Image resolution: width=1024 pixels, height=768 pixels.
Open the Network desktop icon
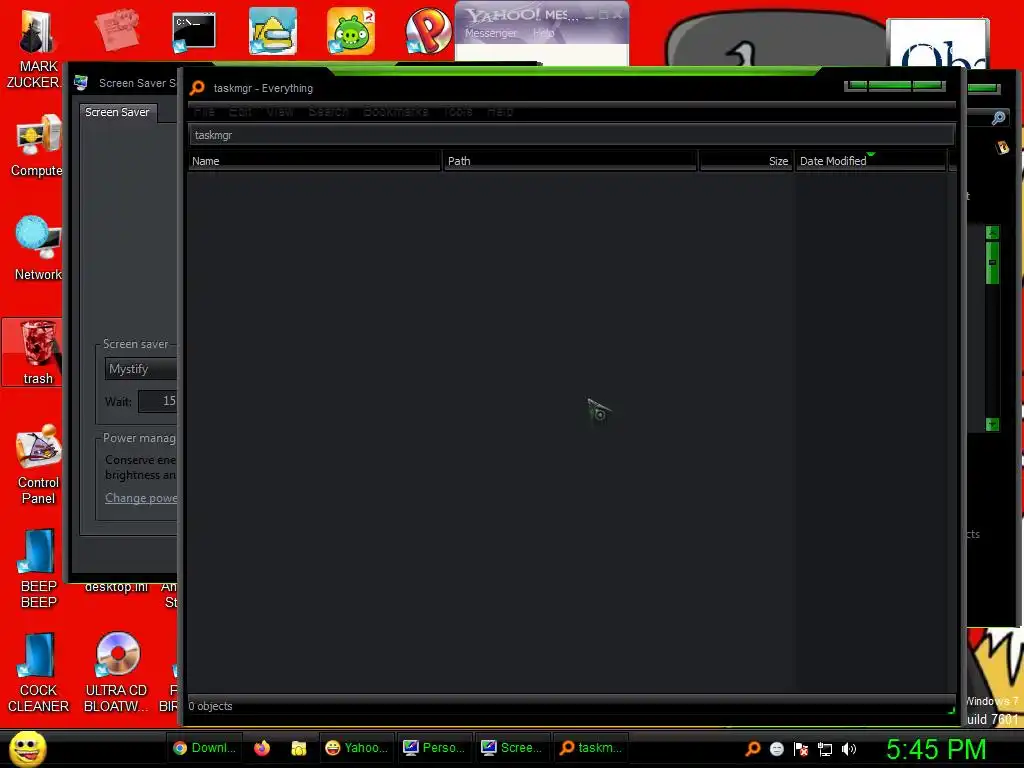[38, 248]
